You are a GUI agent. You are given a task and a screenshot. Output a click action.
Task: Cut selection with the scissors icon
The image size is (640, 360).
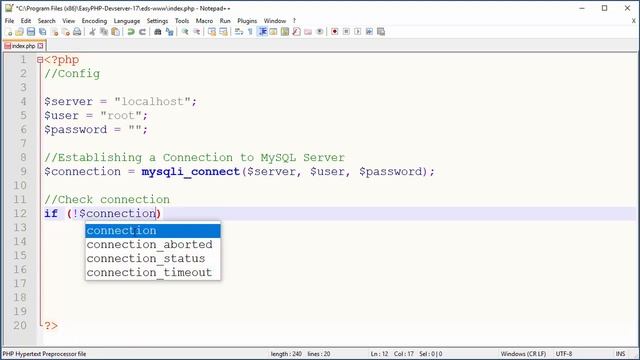coord(92,32)
